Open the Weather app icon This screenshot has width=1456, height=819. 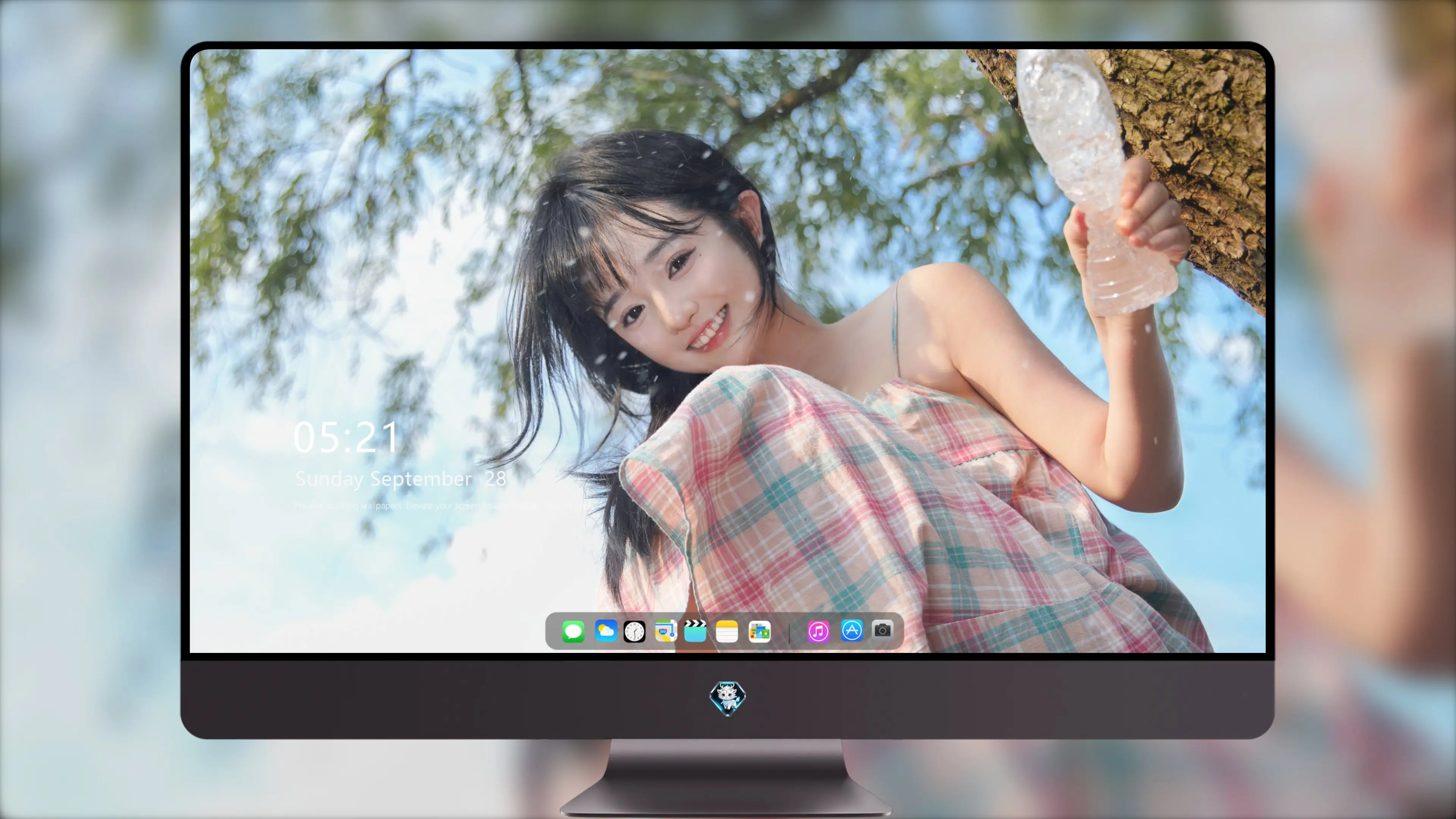click(x=606, y=631)
